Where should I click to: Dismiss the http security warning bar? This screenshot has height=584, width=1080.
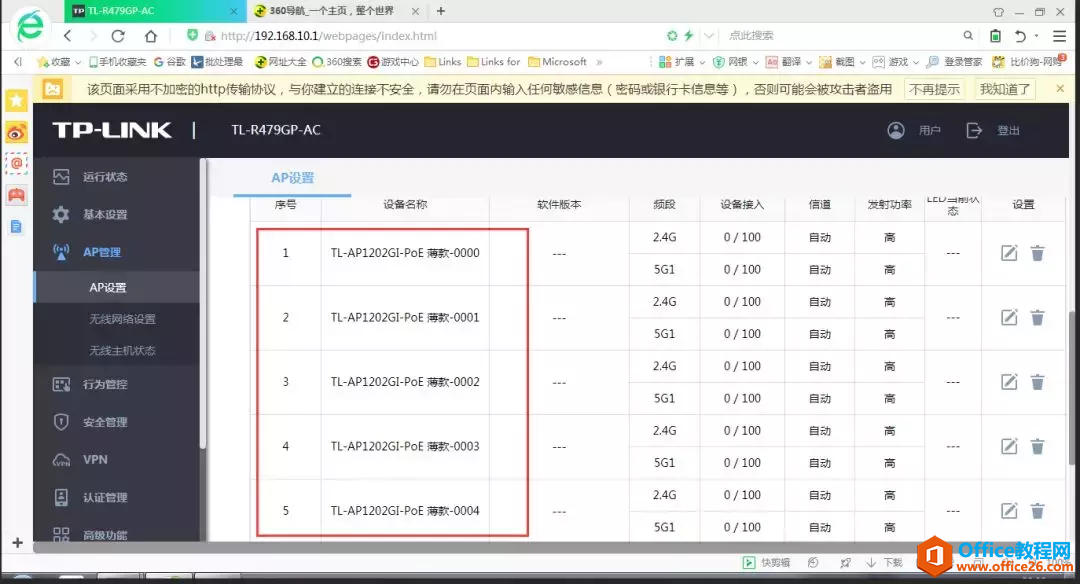[1060, 88]
